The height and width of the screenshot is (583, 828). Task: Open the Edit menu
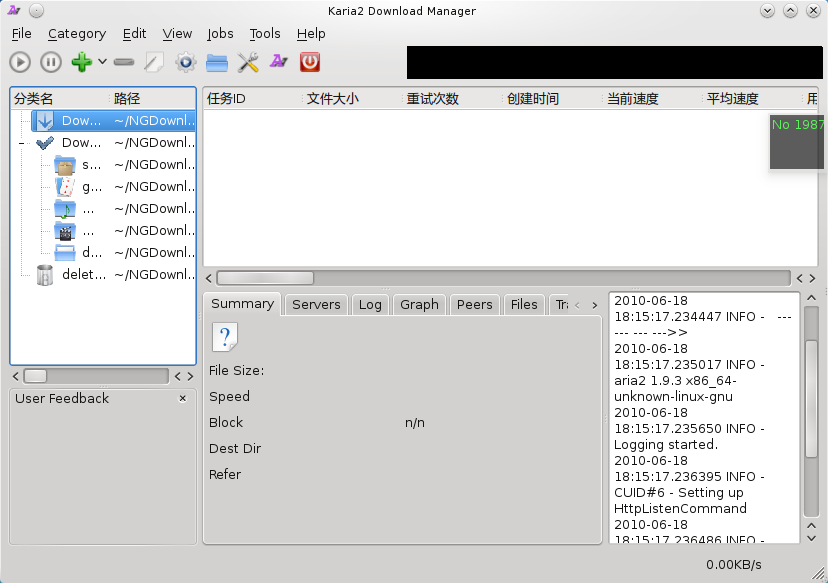134,34
